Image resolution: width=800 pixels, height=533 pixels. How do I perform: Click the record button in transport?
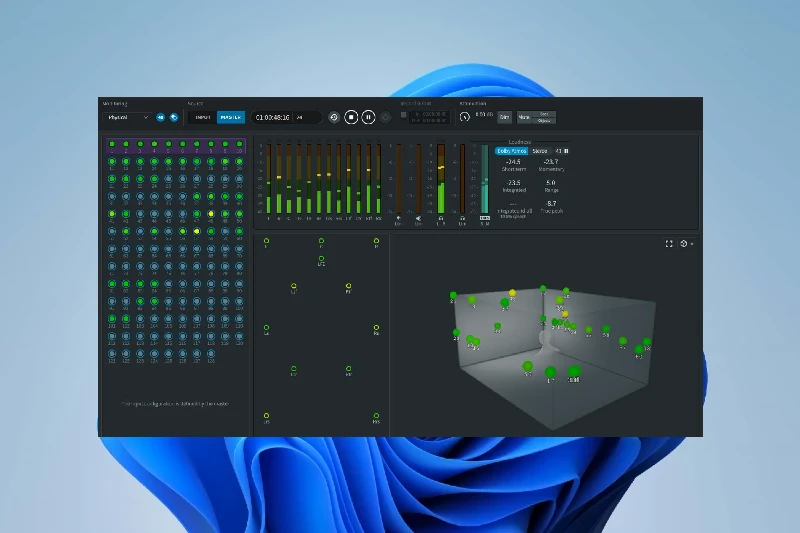point(385,117)
